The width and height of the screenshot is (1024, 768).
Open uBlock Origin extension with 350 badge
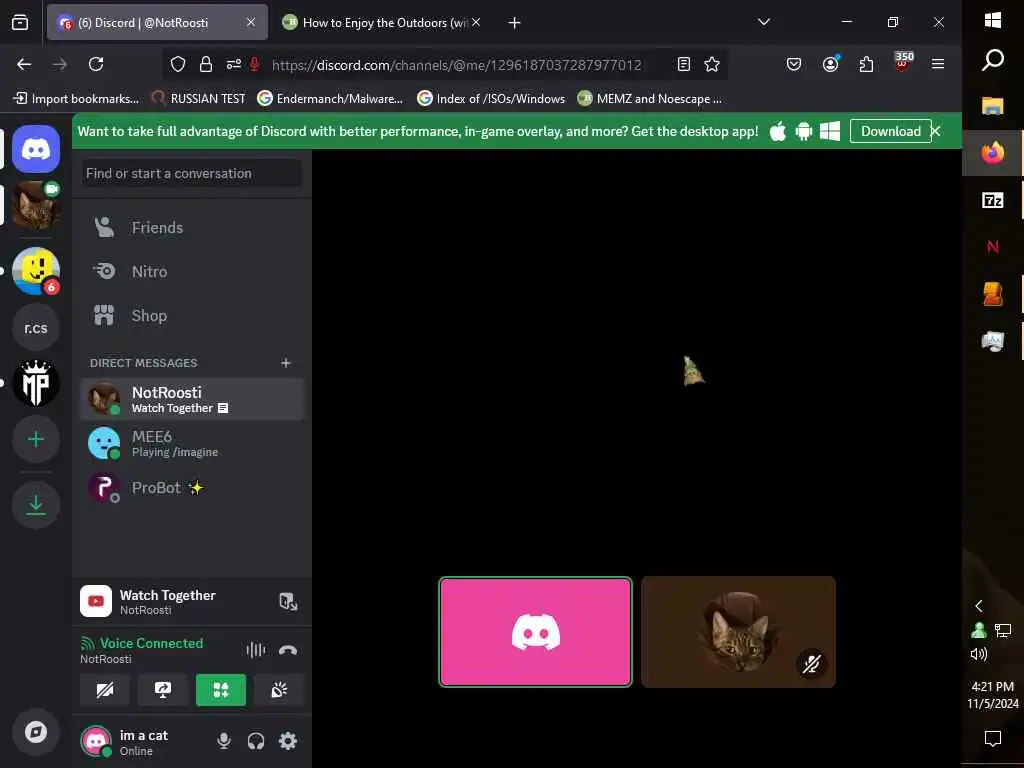(903, 62)
